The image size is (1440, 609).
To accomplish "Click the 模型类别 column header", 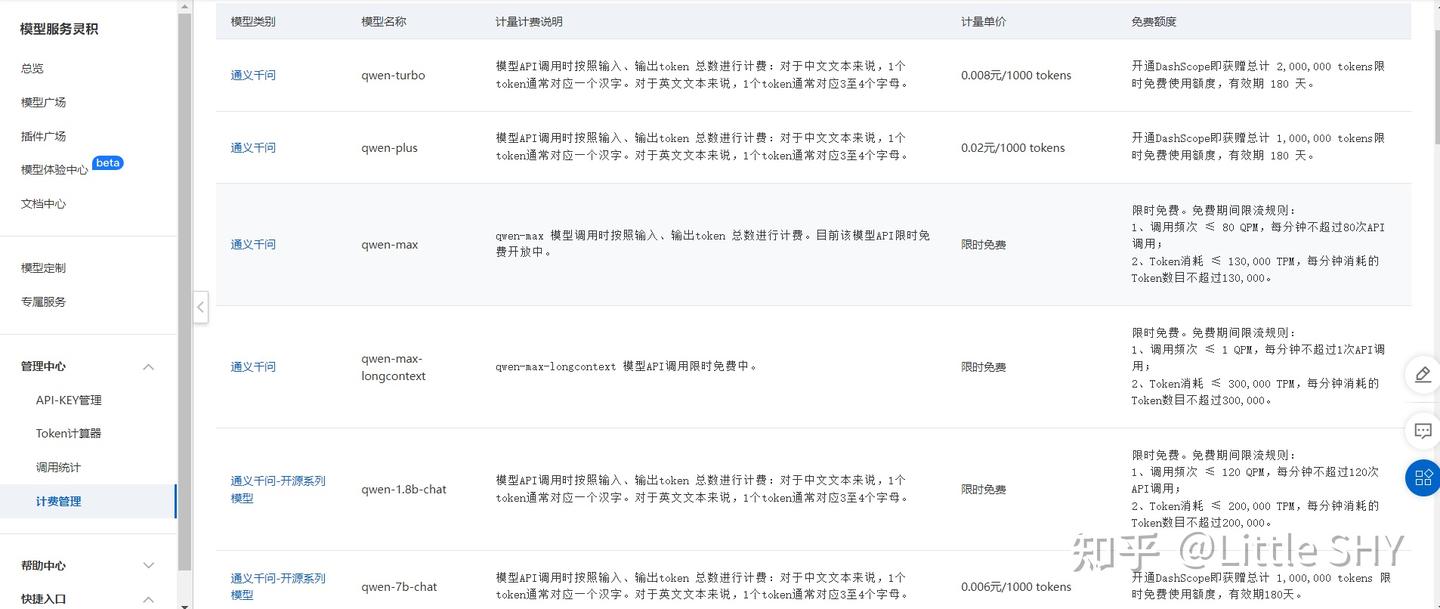I will click(253, 21).
